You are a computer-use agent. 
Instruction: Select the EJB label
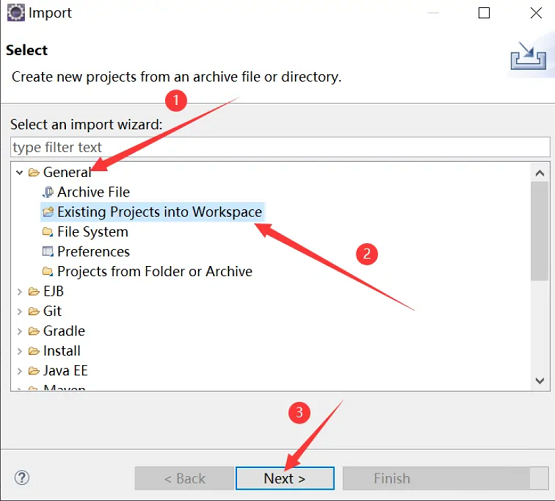53,291
